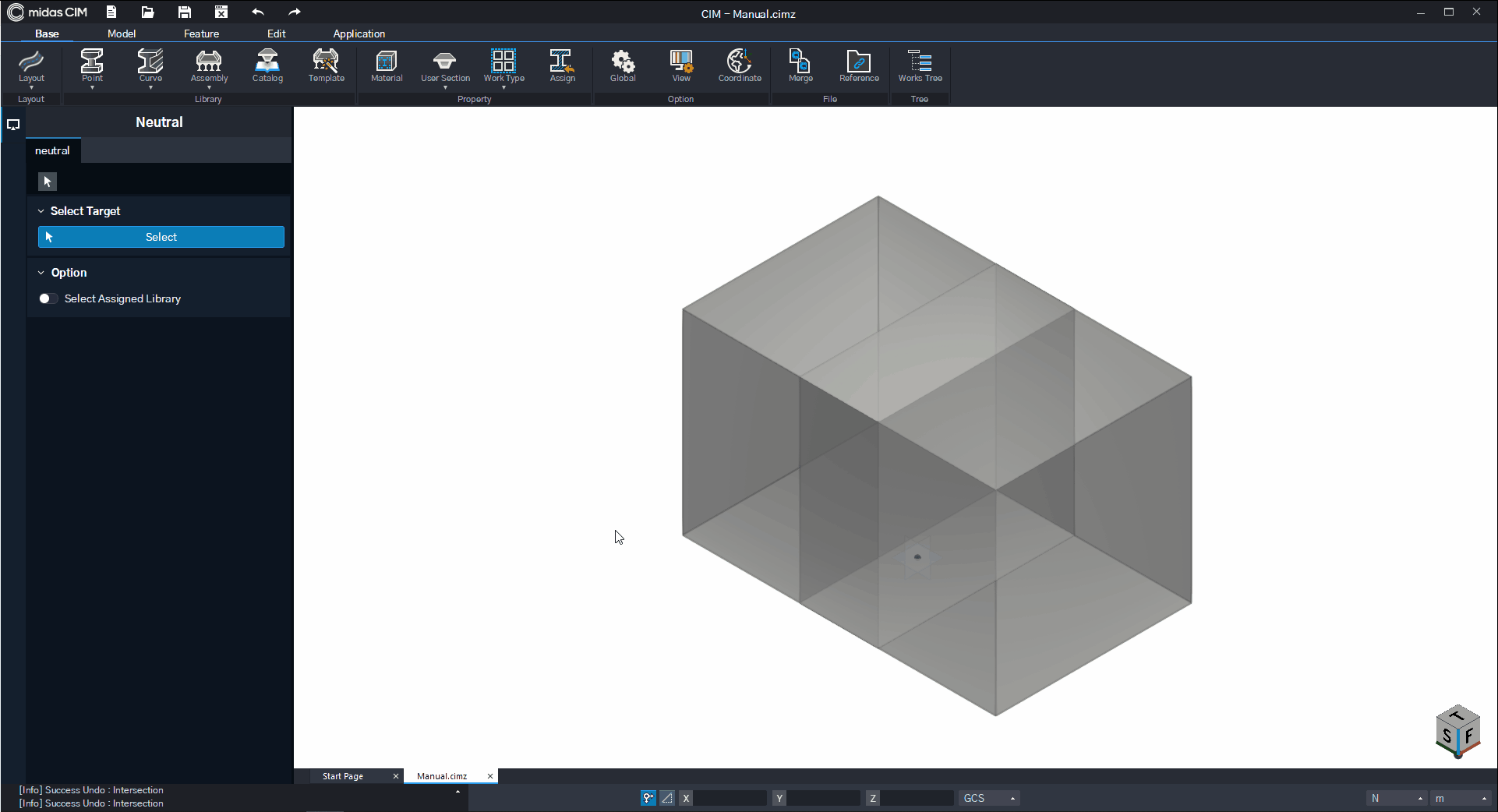Open the Layout tool
1498x812 pixels.
pyautogui.click(x=31, y=65)
